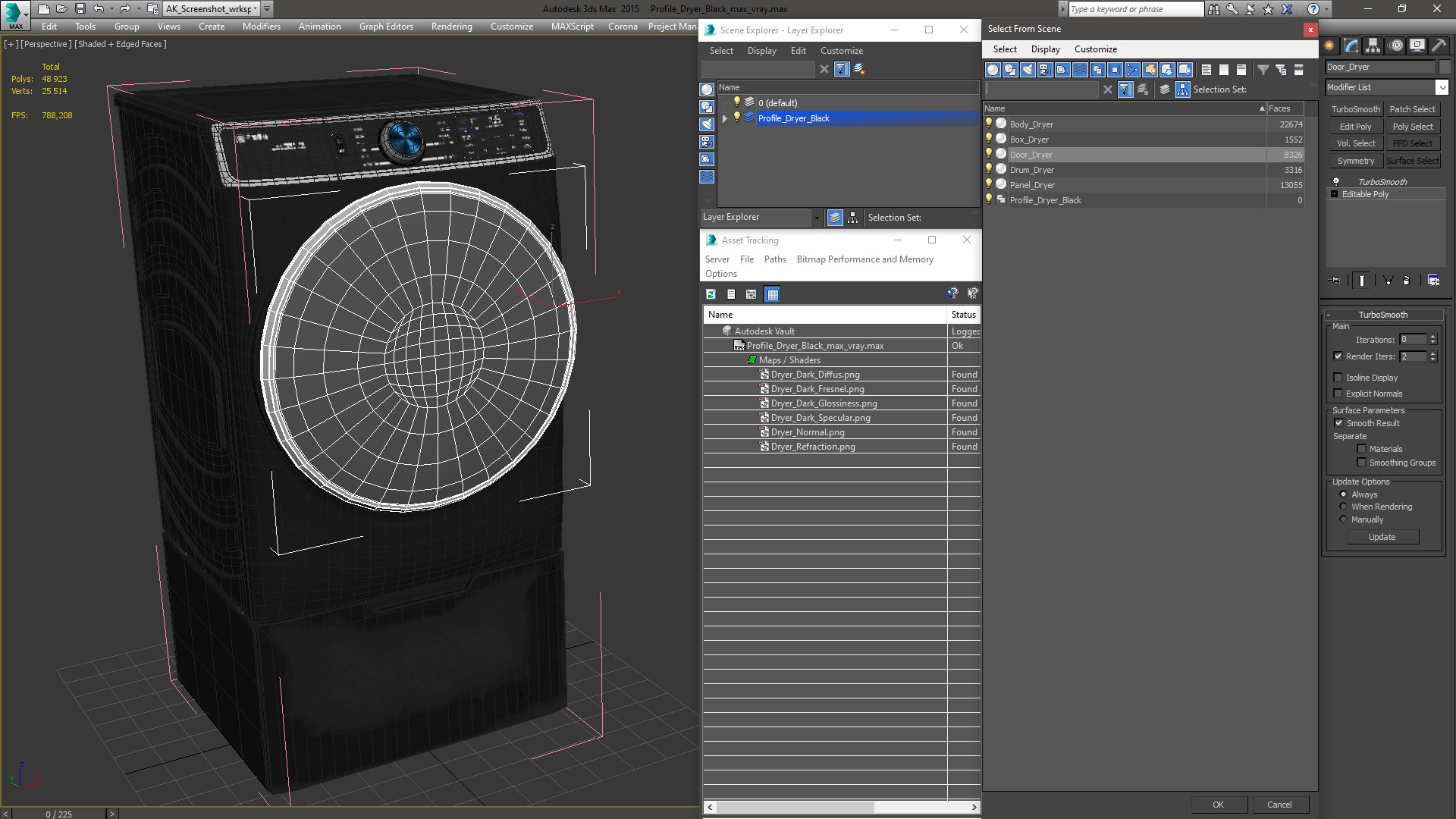
Task: Increase Iterations spinner value
Action: (1432, 337)
